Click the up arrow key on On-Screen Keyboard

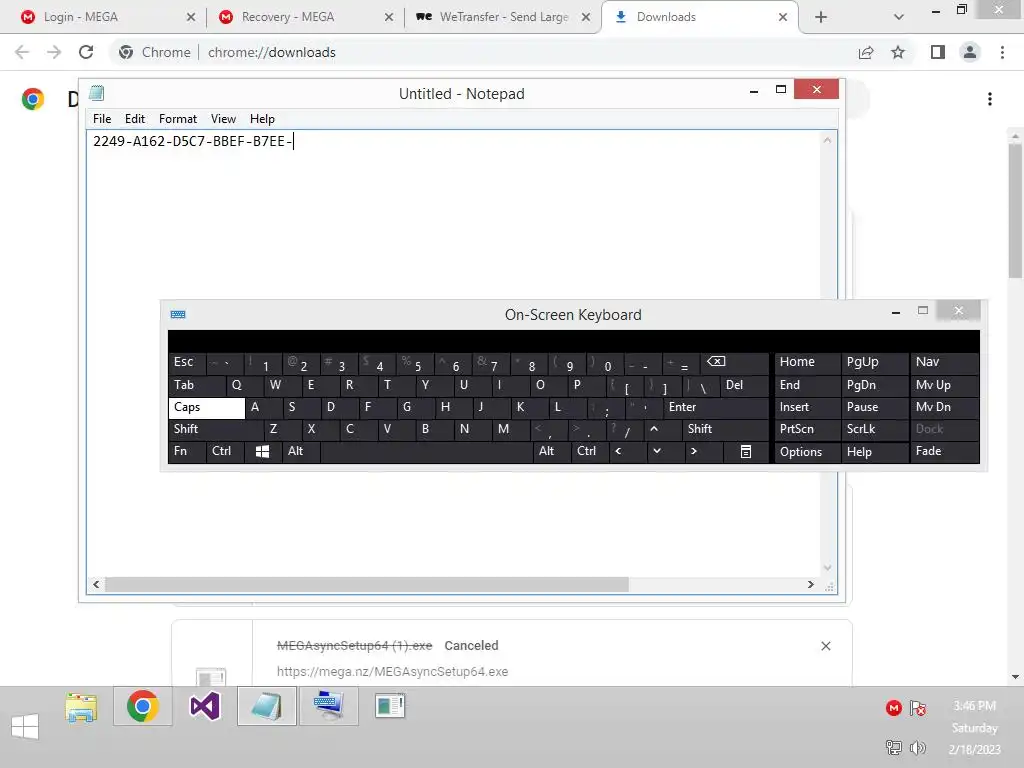661,429
